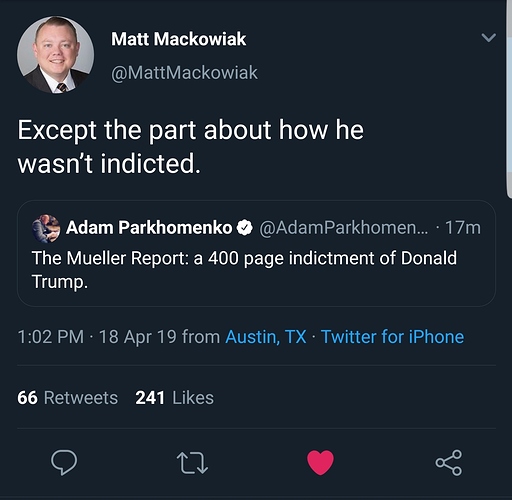The width and height of the screenshot is (512, 500).
Task: Select the main tweet text
Action: coord(190,147)
